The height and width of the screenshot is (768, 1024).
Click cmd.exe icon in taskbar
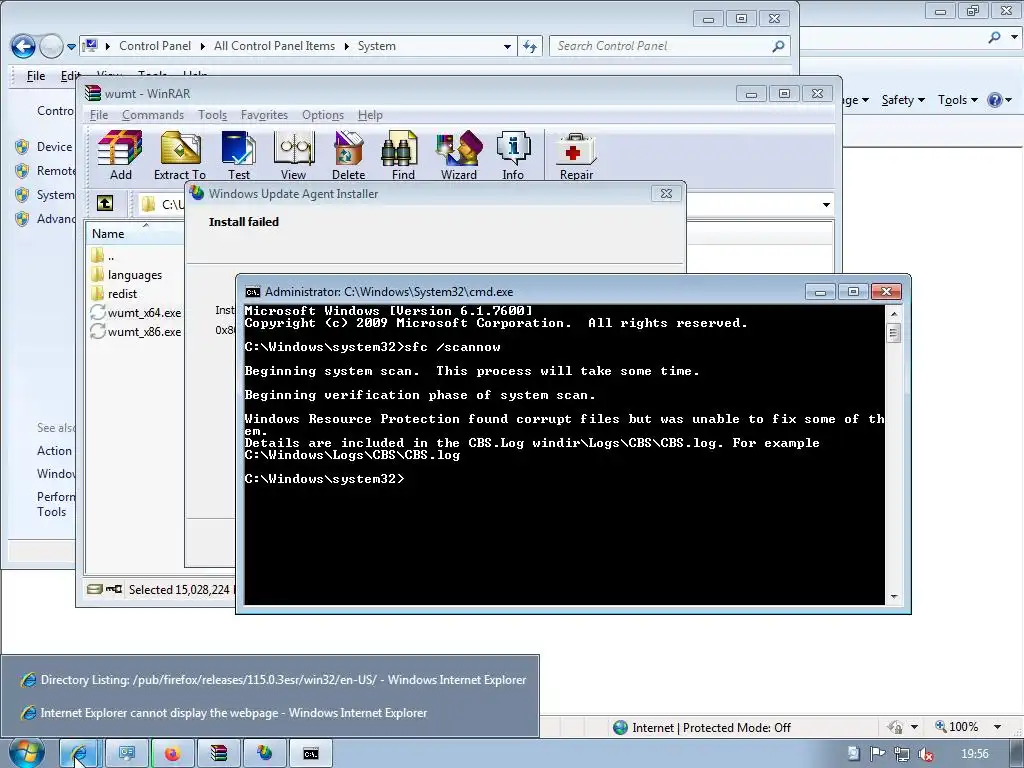[310, 754]
